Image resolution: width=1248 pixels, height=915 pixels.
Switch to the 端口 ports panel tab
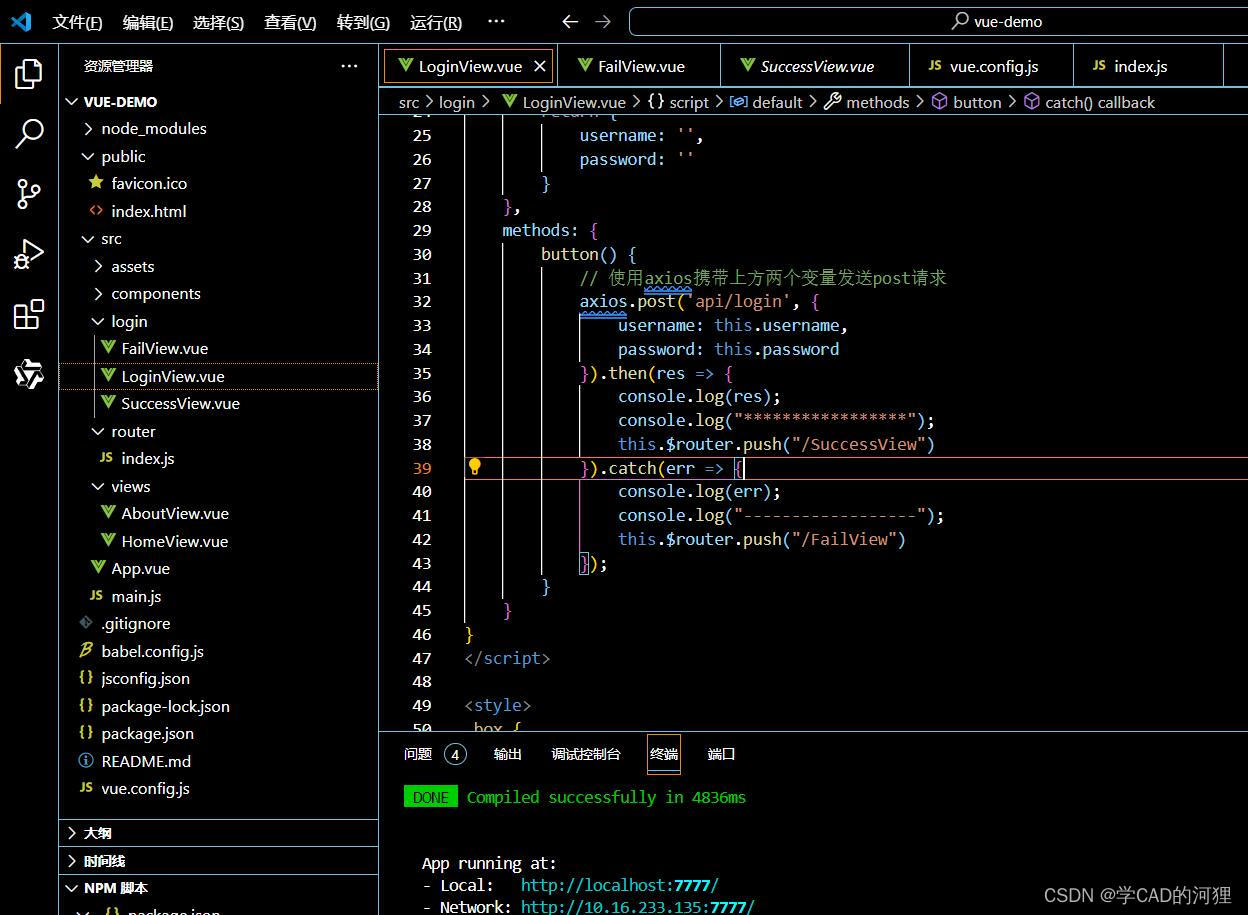pos(722,754)
